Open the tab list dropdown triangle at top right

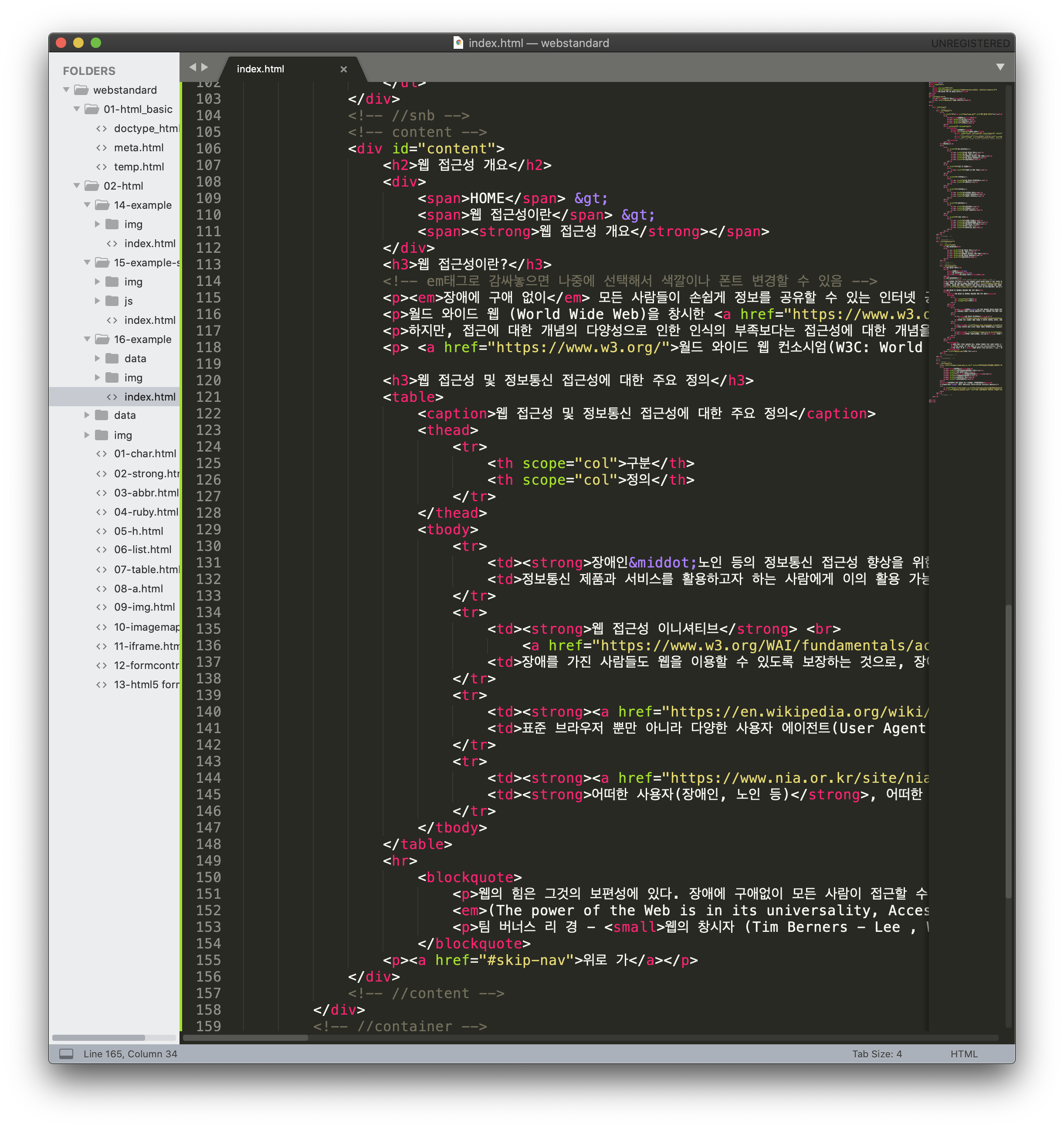tap(1000, 67)
